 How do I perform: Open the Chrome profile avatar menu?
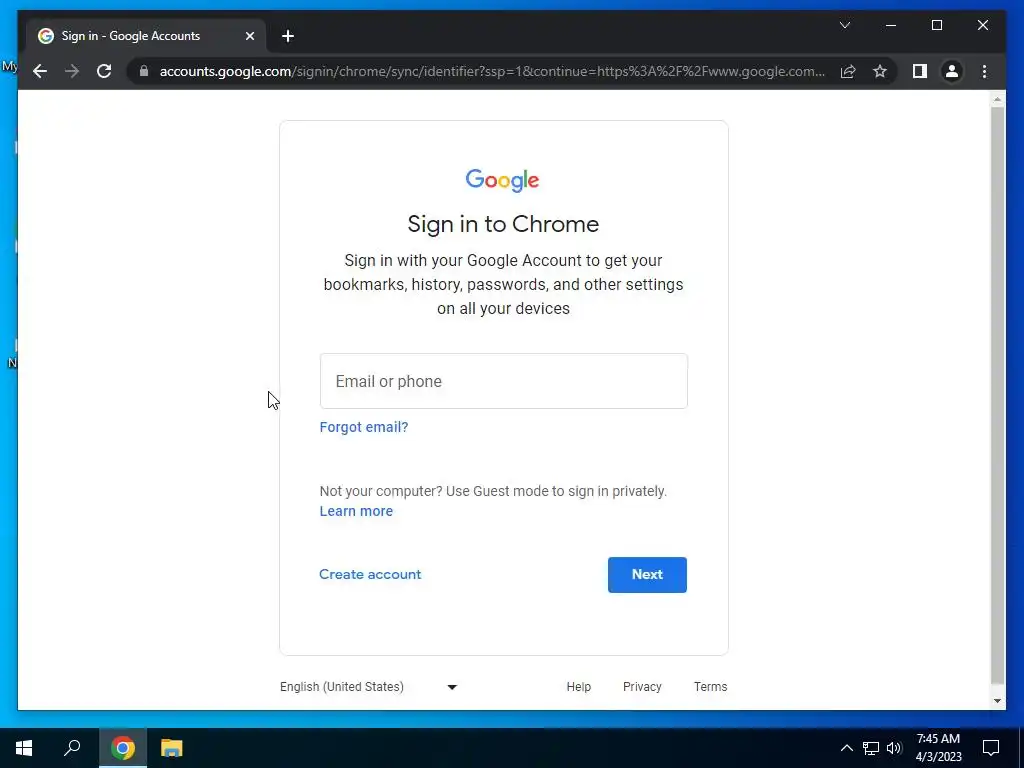(952, 71)
